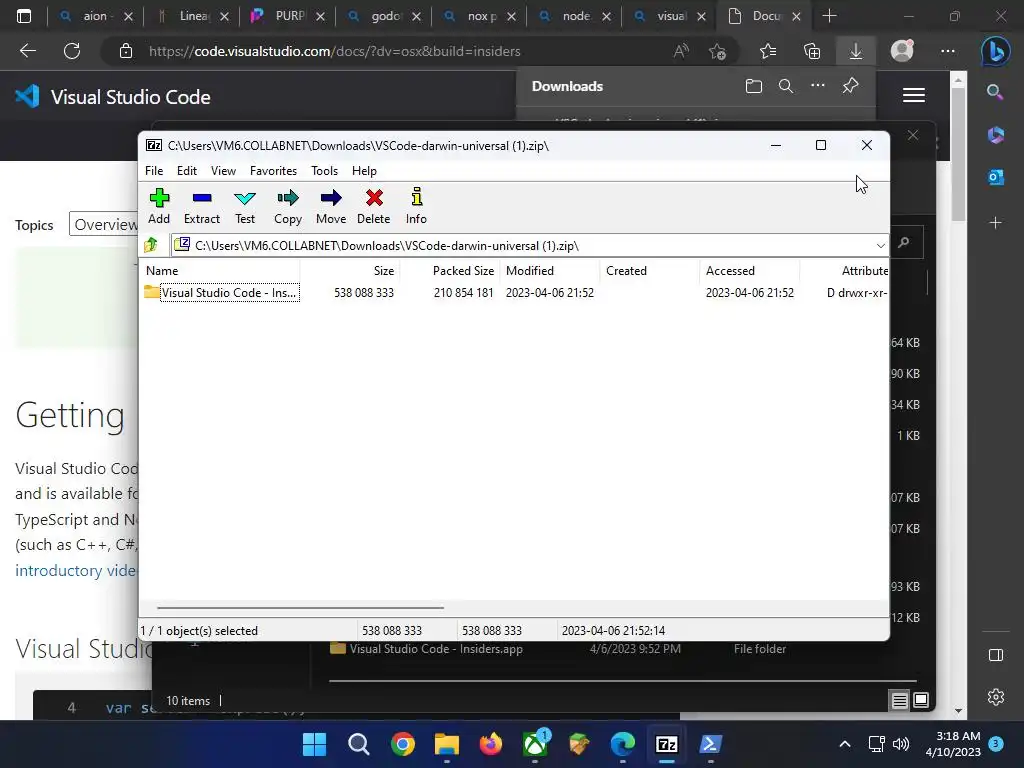
Task: Open the Favorites menu in 7-Zip
Action: 273,170
